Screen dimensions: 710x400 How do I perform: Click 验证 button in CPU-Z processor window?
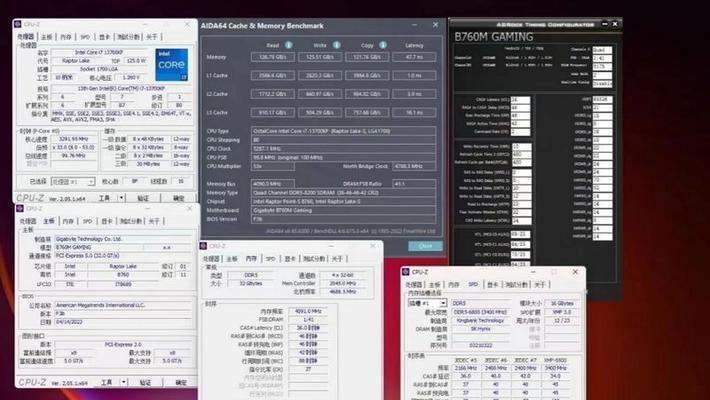143,198
